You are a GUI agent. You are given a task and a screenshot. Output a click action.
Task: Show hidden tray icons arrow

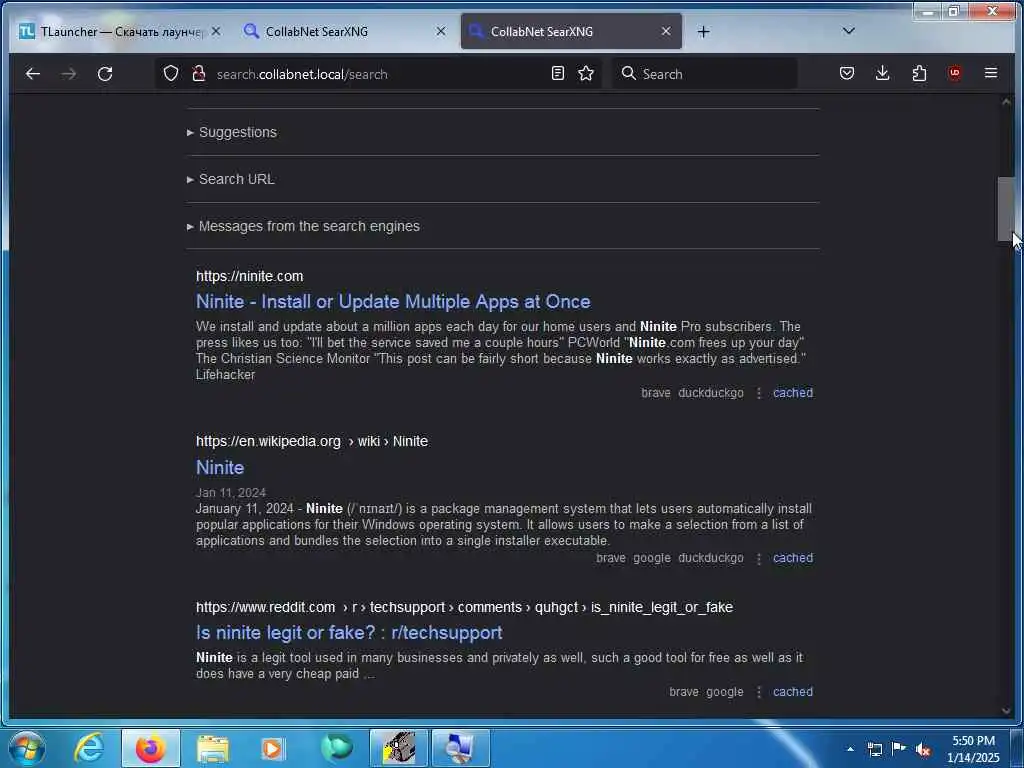[850, 749]
